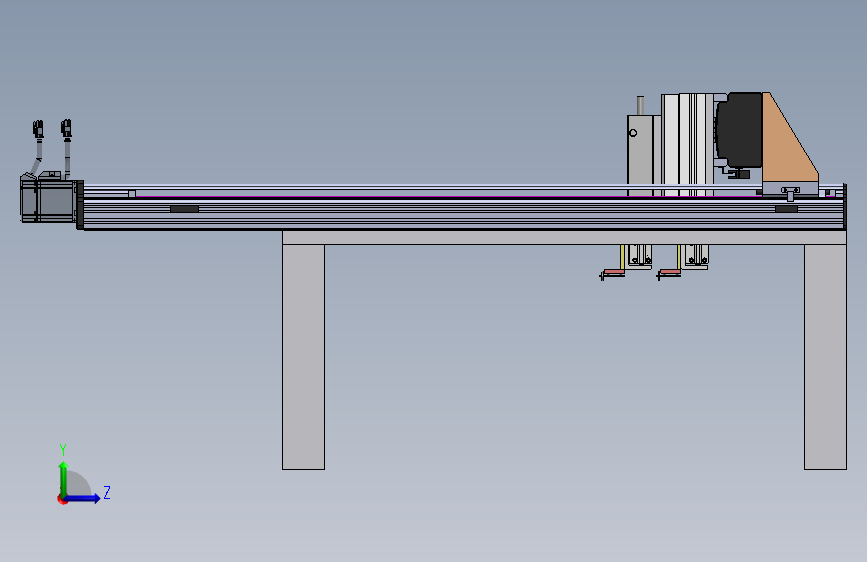Click the green Y axis arrow of the triad

tap(63, 478)
